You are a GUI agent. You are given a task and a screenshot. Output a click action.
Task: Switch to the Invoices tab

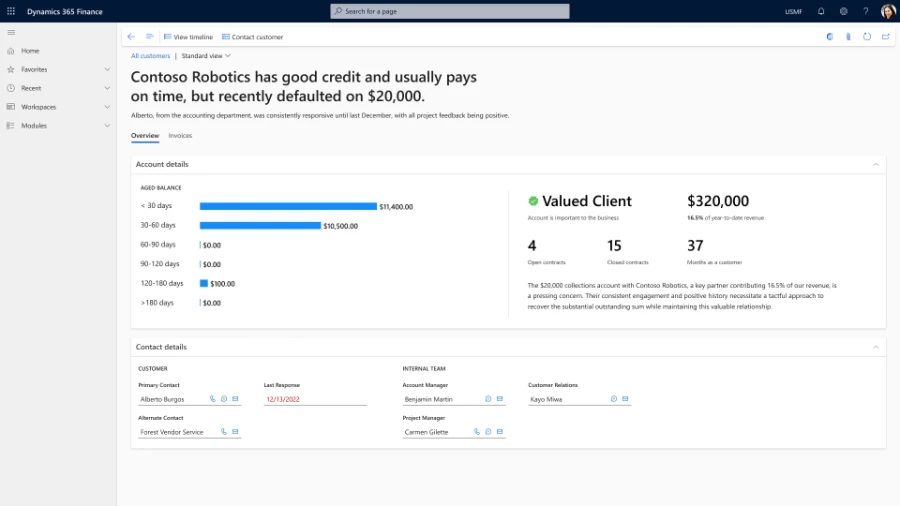click(x=180, y=136)
